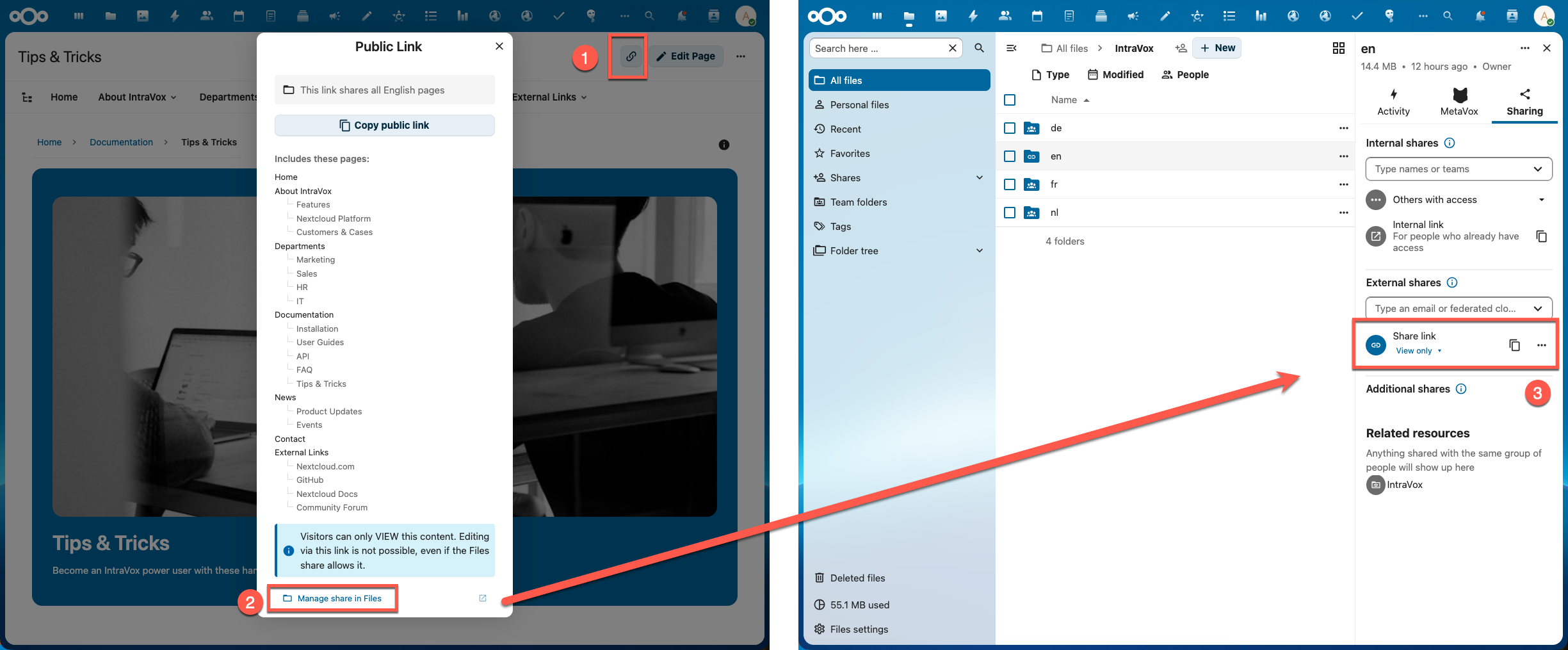Open Personal files in Files navigation

[899, 105]
